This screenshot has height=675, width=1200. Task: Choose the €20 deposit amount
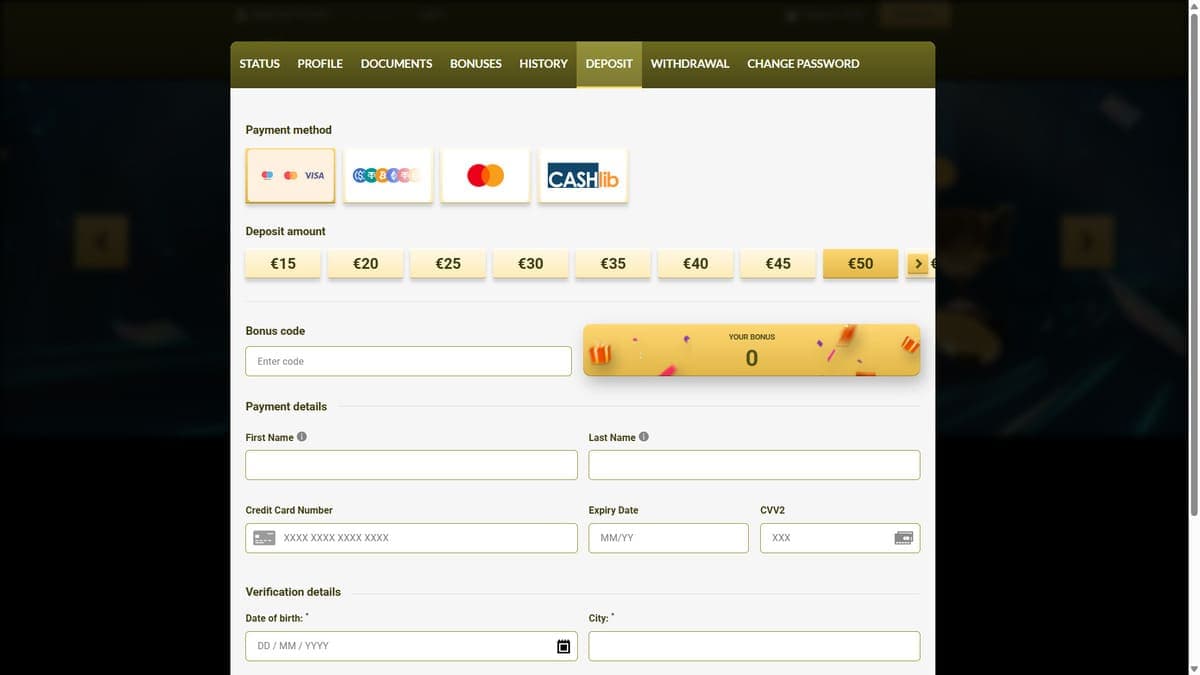click(366, 264)
